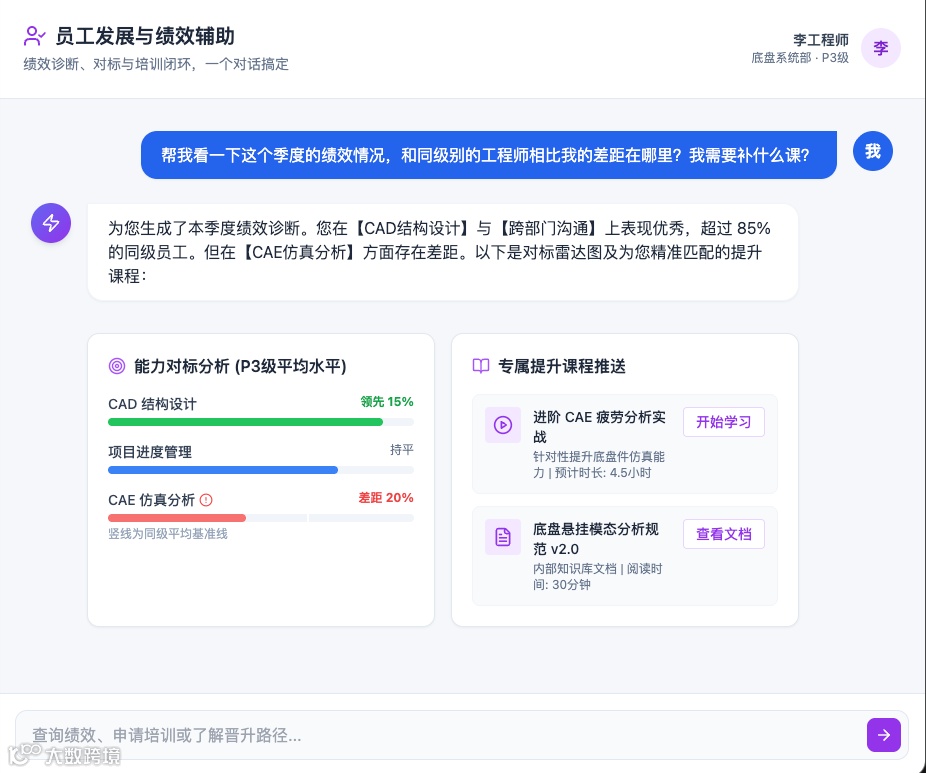Click the document icon of 底盘悬挂模态分析规范
The image size is (926, 773).
503,537
